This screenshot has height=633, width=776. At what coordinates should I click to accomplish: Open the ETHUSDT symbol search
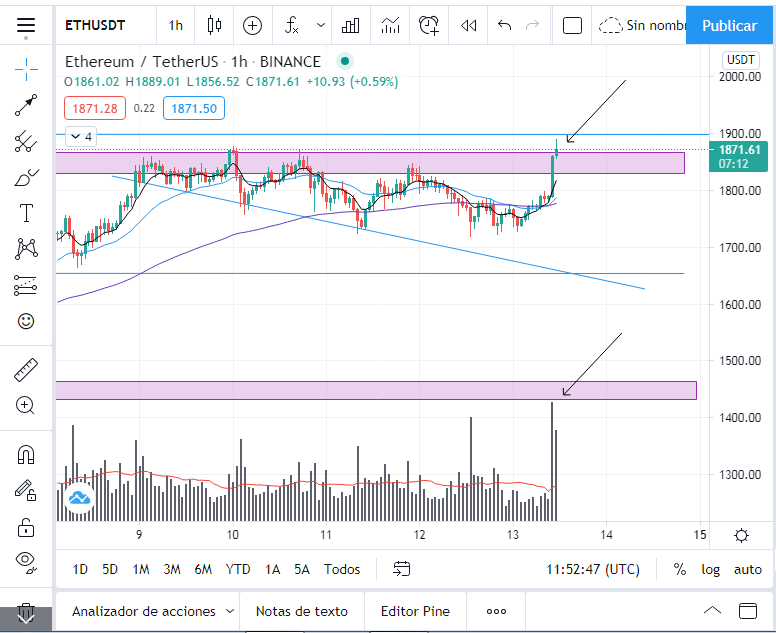pos(95,25)
